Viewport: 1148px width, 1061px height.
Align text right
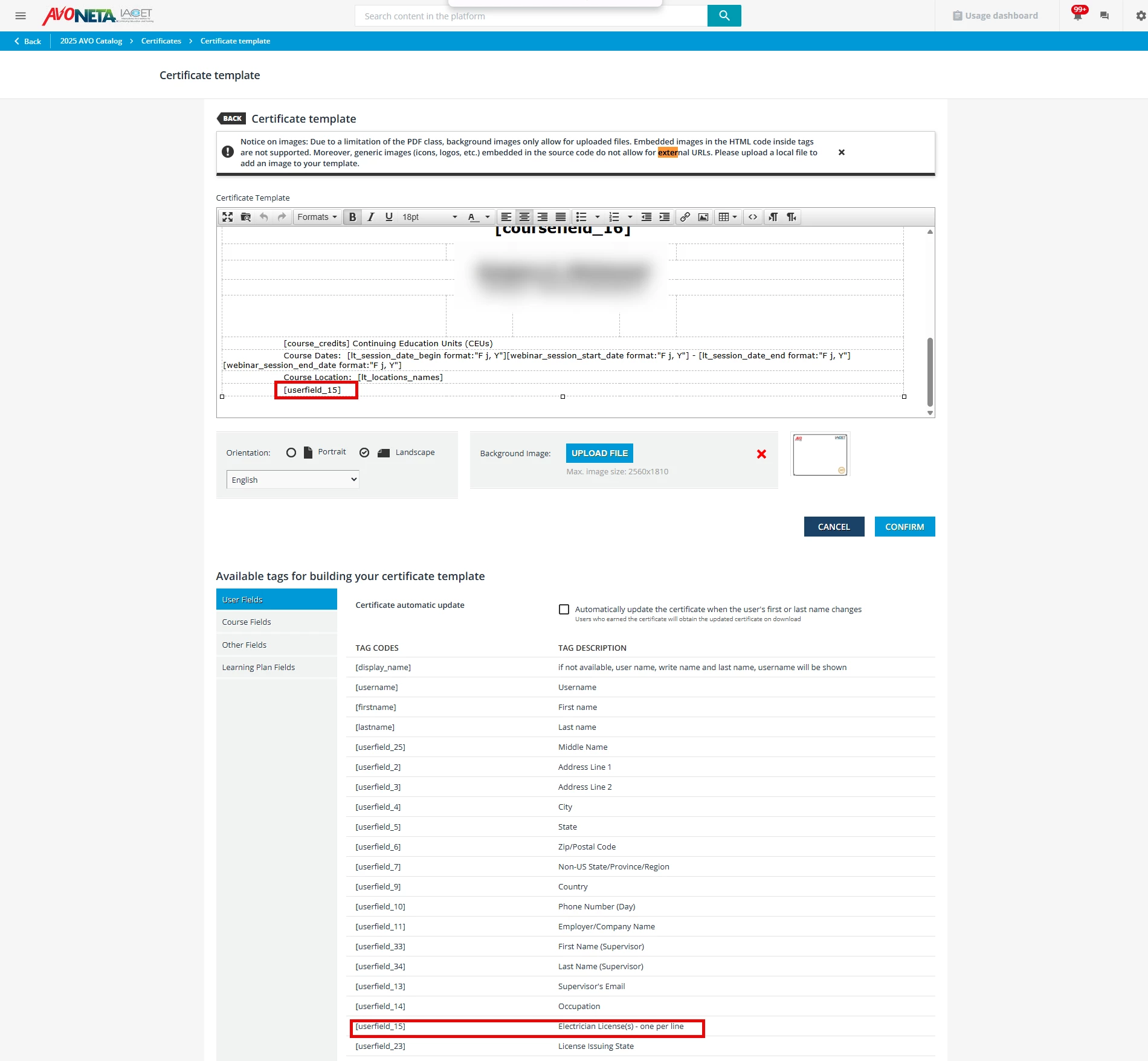tap(543, 217)
